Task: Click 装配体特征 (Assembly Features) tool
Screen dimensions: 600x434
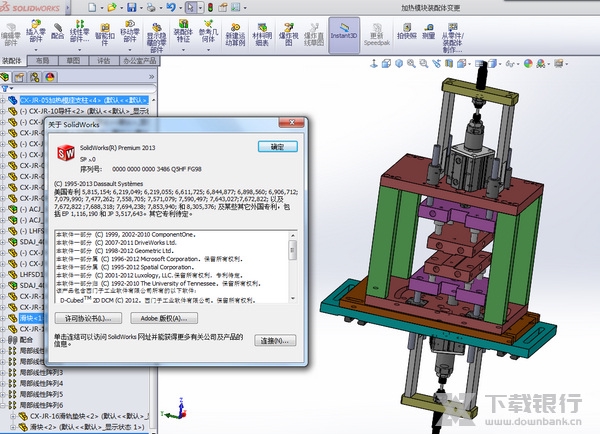Action: [183, 31]
